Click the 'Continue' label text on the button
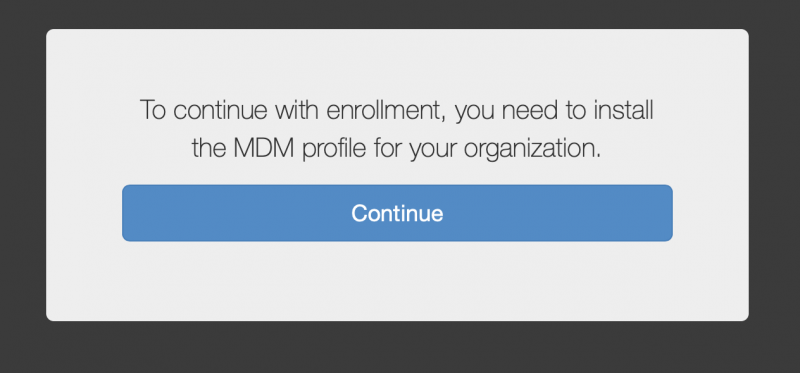This screenshot has height=373, width=800. click(x=397, y=213)
